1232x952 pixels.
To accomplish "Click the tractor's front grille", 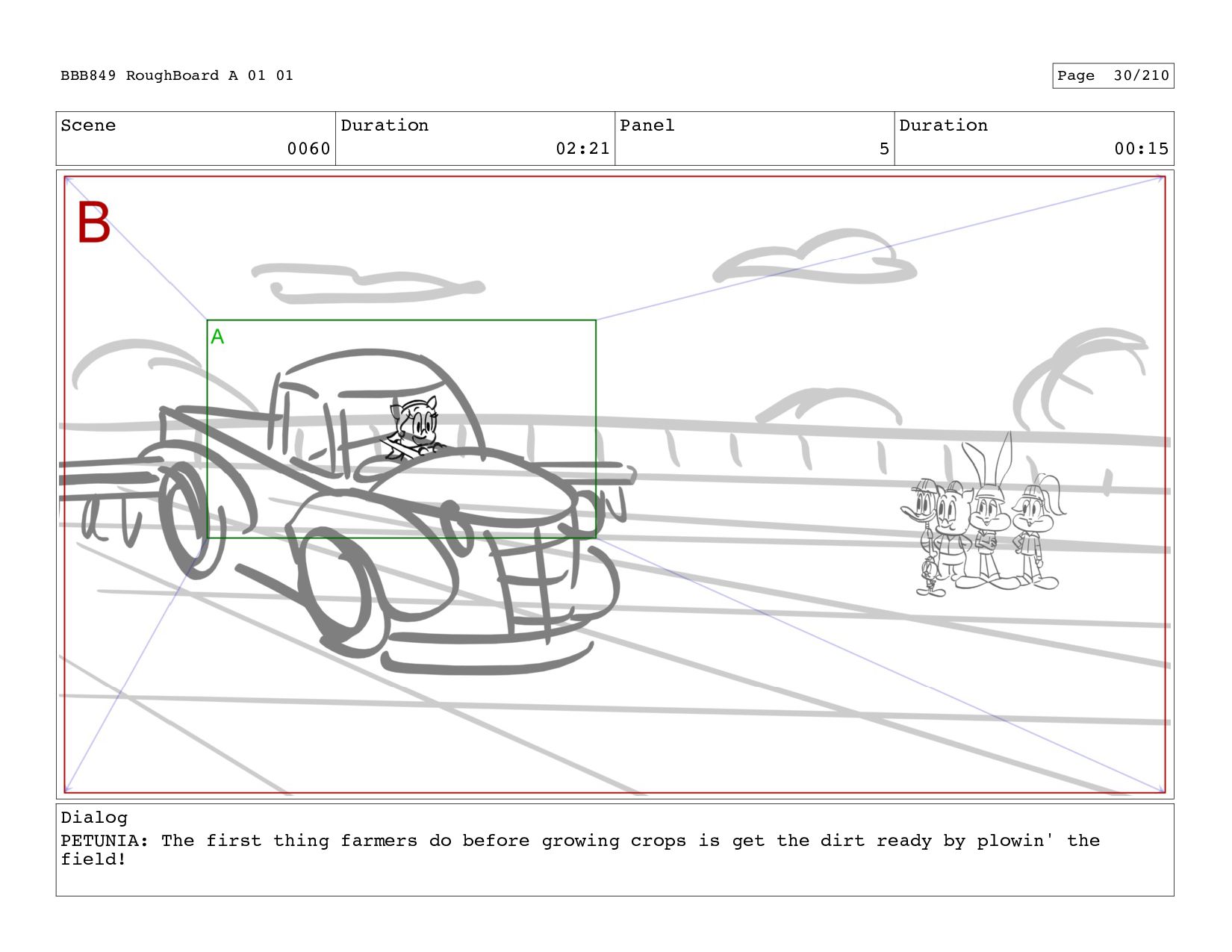I will [535, 586].
